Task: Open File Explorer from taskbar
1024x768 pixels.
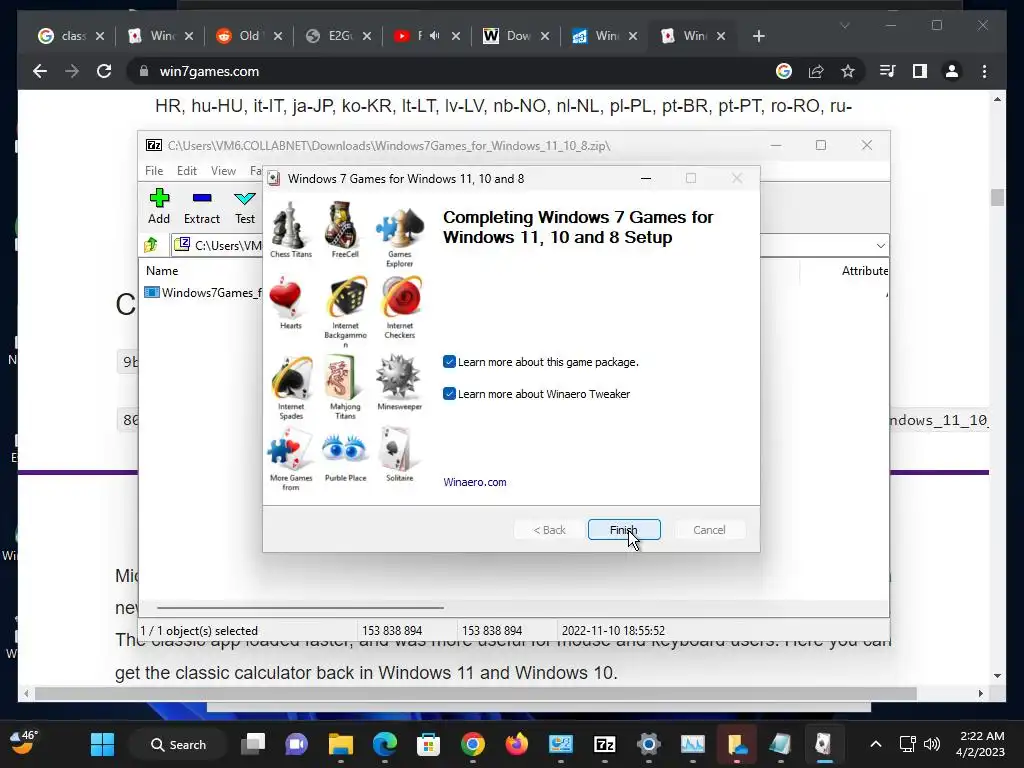Action: pos(340,744)
